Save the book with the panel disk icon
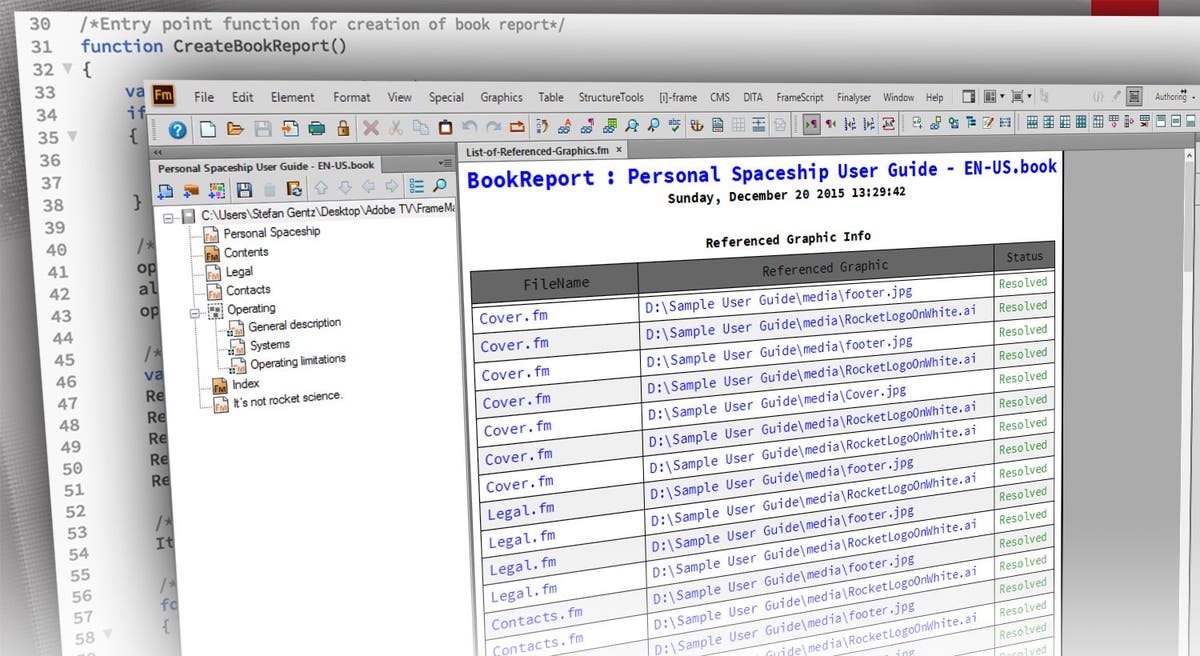Screen dimensions: 1200x656 (x=243, y=189)
